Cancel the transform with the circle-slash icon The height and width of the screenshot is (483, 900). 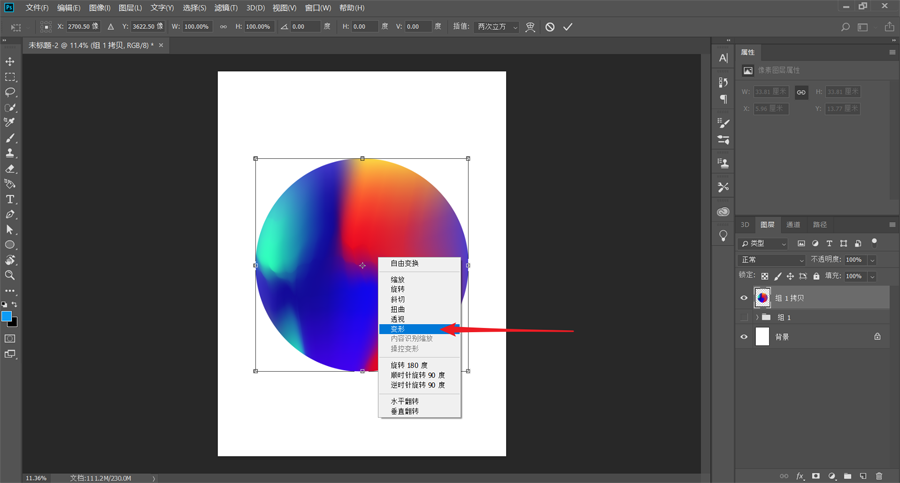550,27
